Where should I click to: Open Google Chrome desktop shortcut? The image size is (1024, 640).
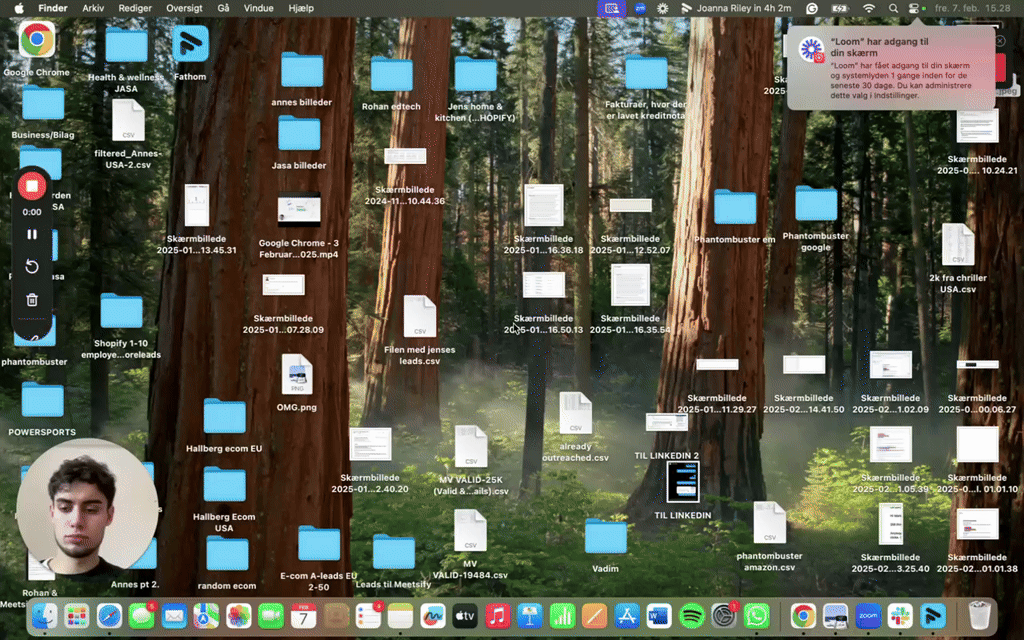point(37,41)
